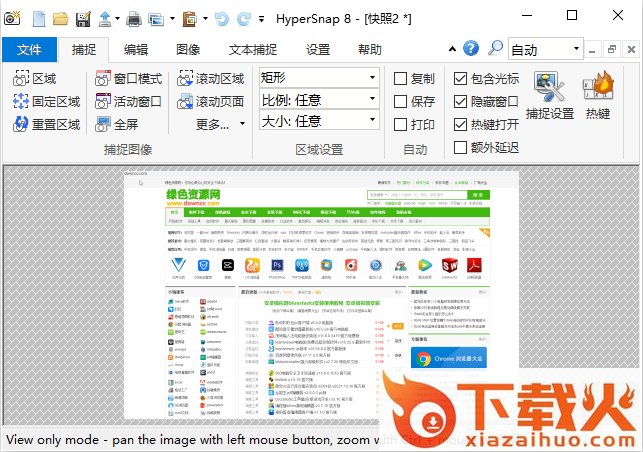
Task: Switch to the 设置 settings tab
Action: [x=318, y=50]
